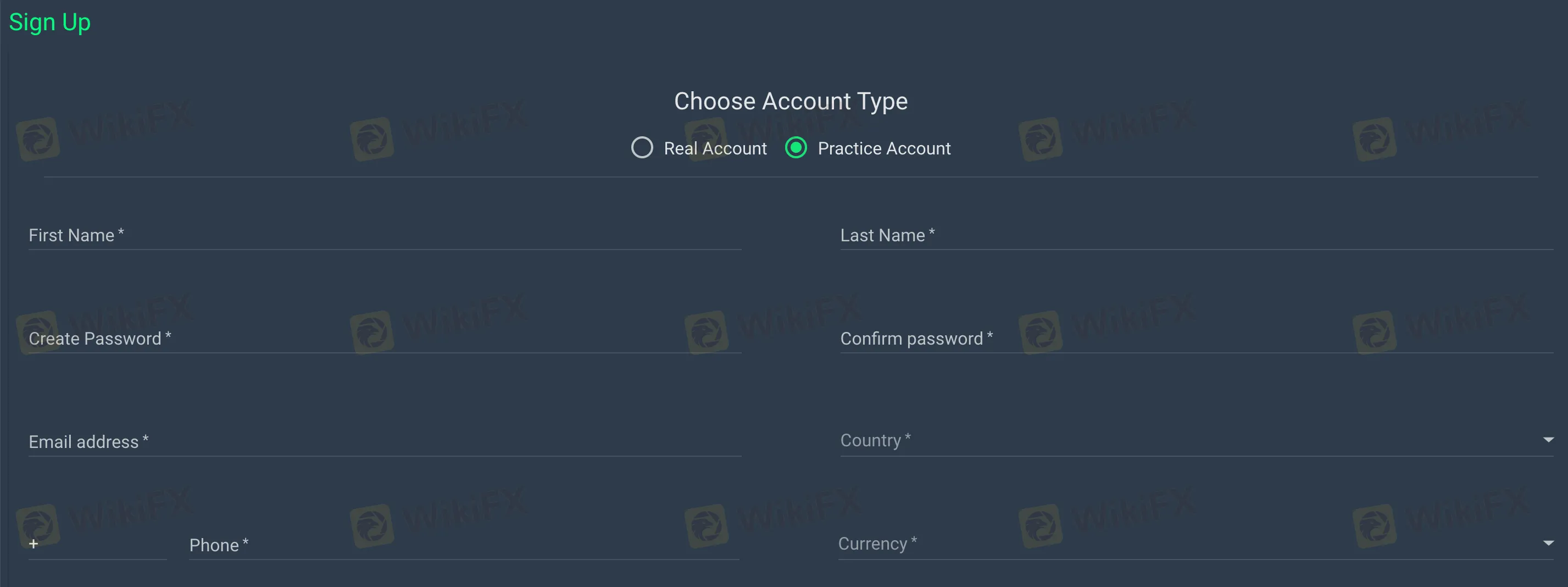Viewport: 1568px width, 587px height.
Task: Click the phone country code prefix field
Action: pyautogui.click(x=97, y=545)
